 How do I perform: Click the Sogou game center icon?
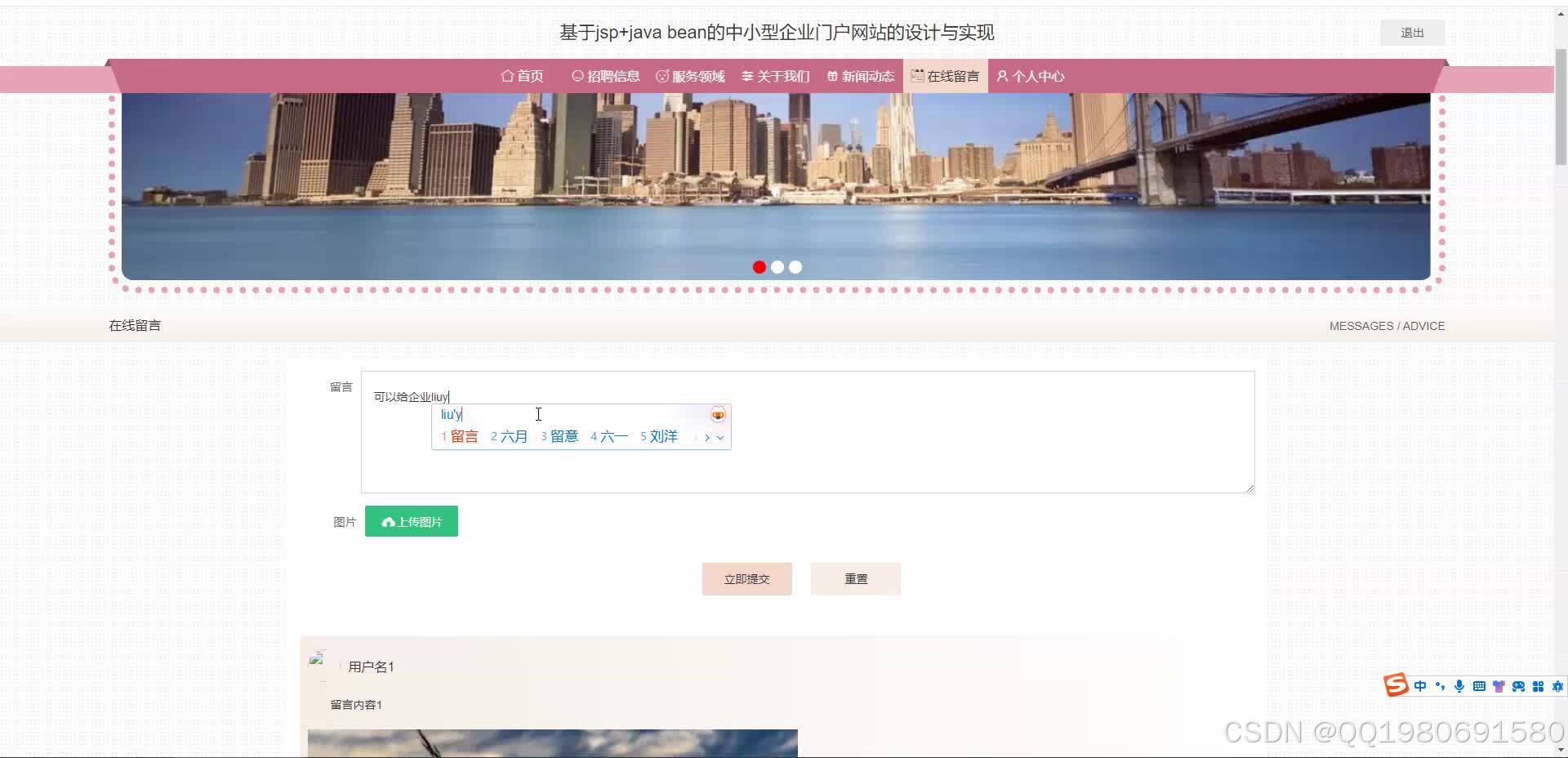[1519, 686]
